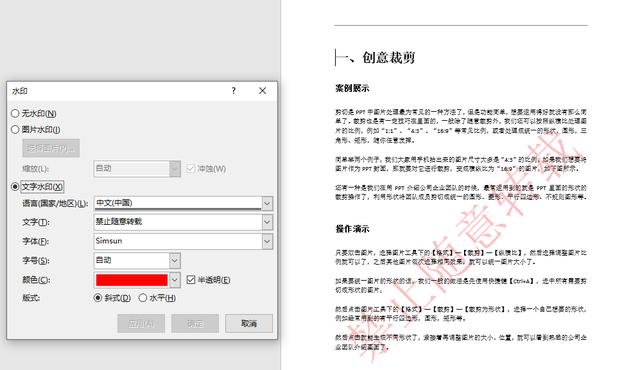
Task: Close the 水印 dialog
Action: pyautogui.click(x=262, y=91)
